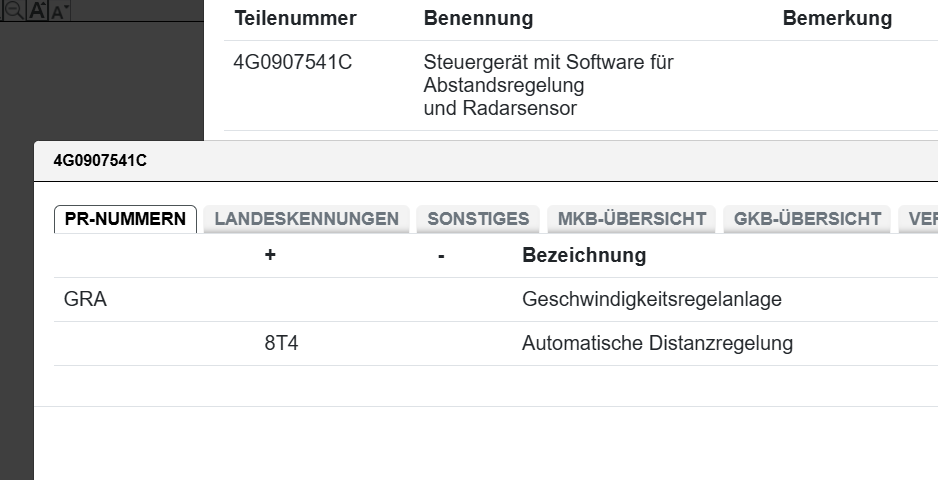Open the LANDESKENNUNGEN tab
This screenshot has width=938, height=480.
(x=306, y=219)
